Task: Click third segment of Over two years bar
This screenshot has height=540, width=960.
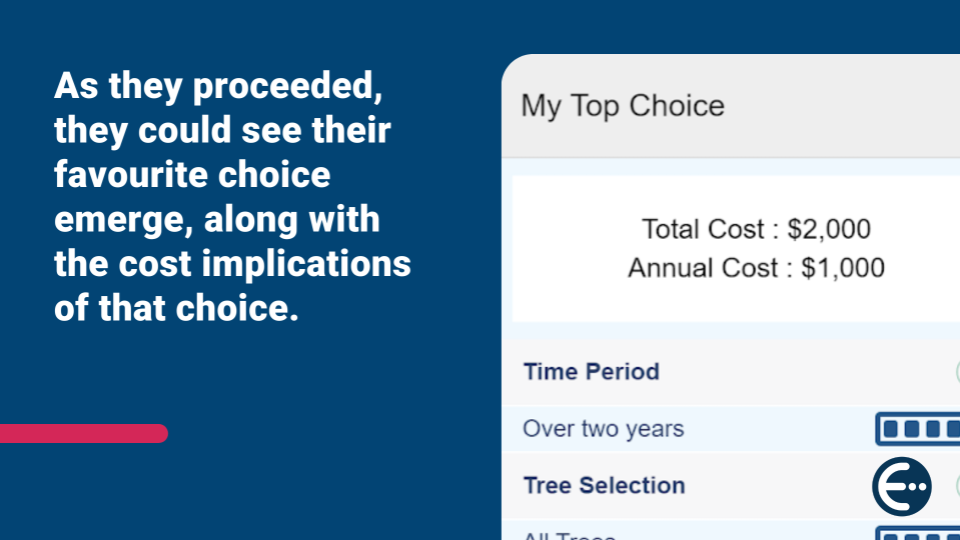Action: [932, 429]
